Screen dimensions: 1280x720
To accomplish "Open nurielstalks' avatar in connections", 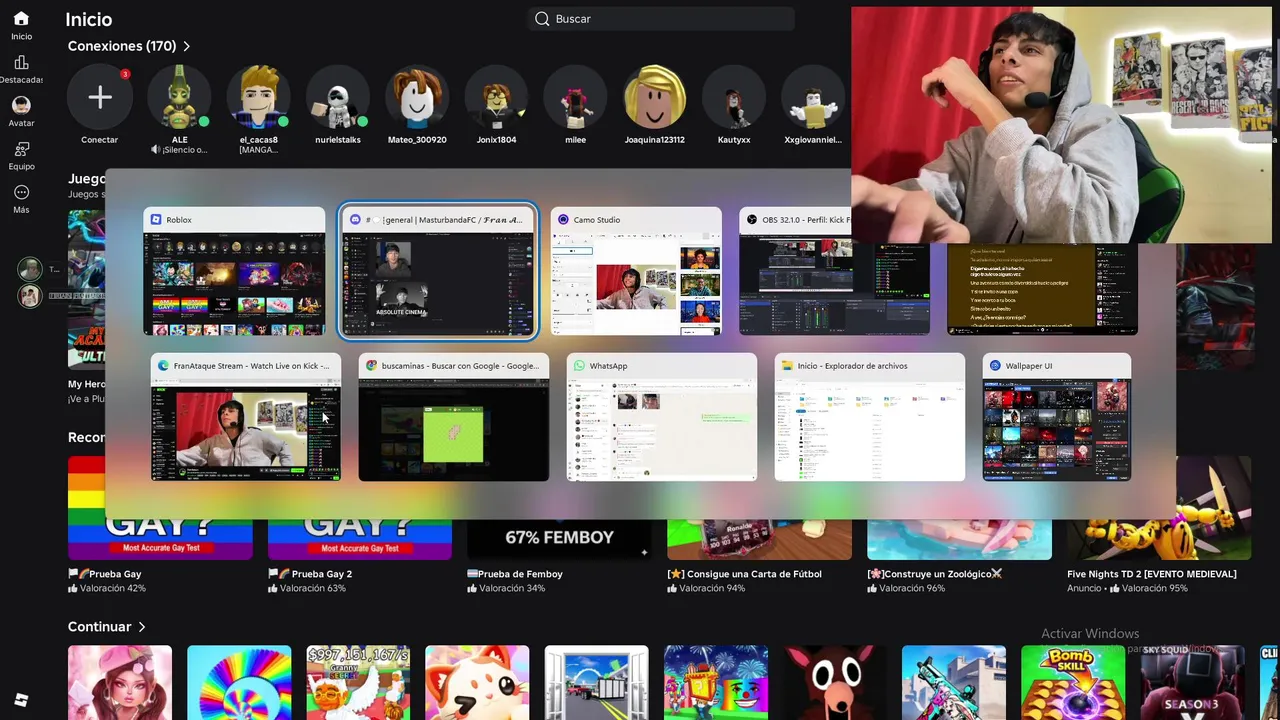I will (337, 97).
